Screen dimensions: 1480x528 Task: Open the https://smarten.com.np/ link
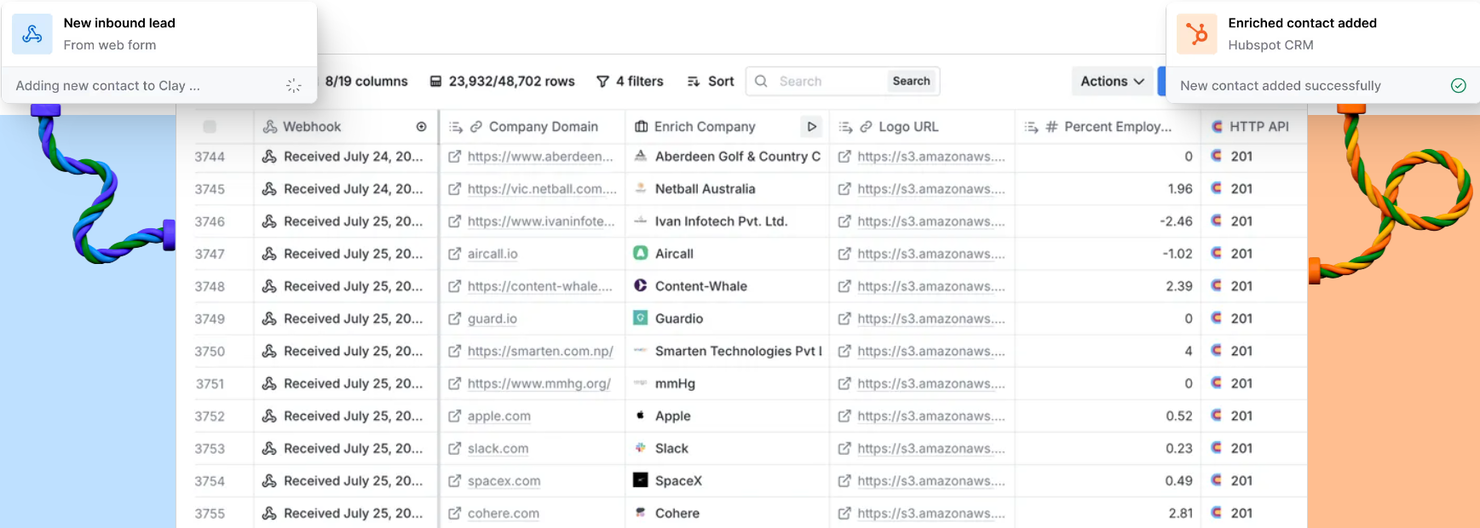[x=540, y=351]
